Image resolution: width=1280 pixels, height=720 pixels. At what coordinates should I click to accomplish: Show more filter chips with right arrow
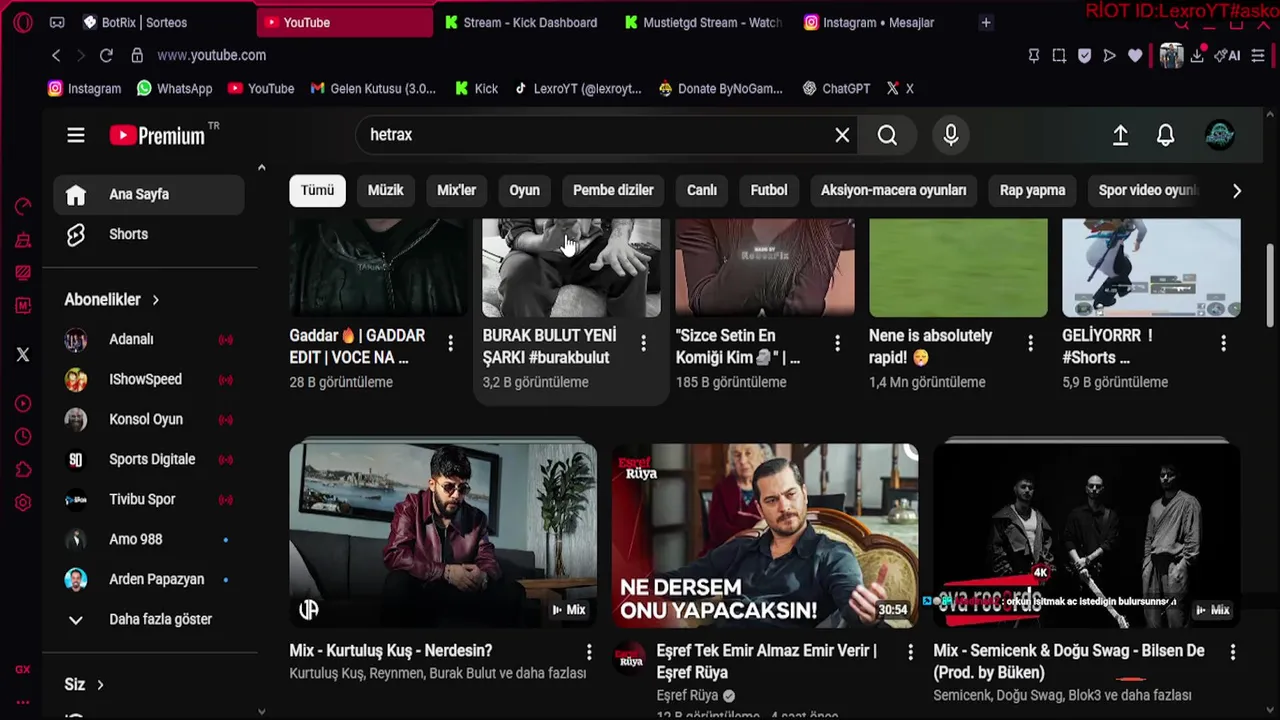click(1236, 191)
